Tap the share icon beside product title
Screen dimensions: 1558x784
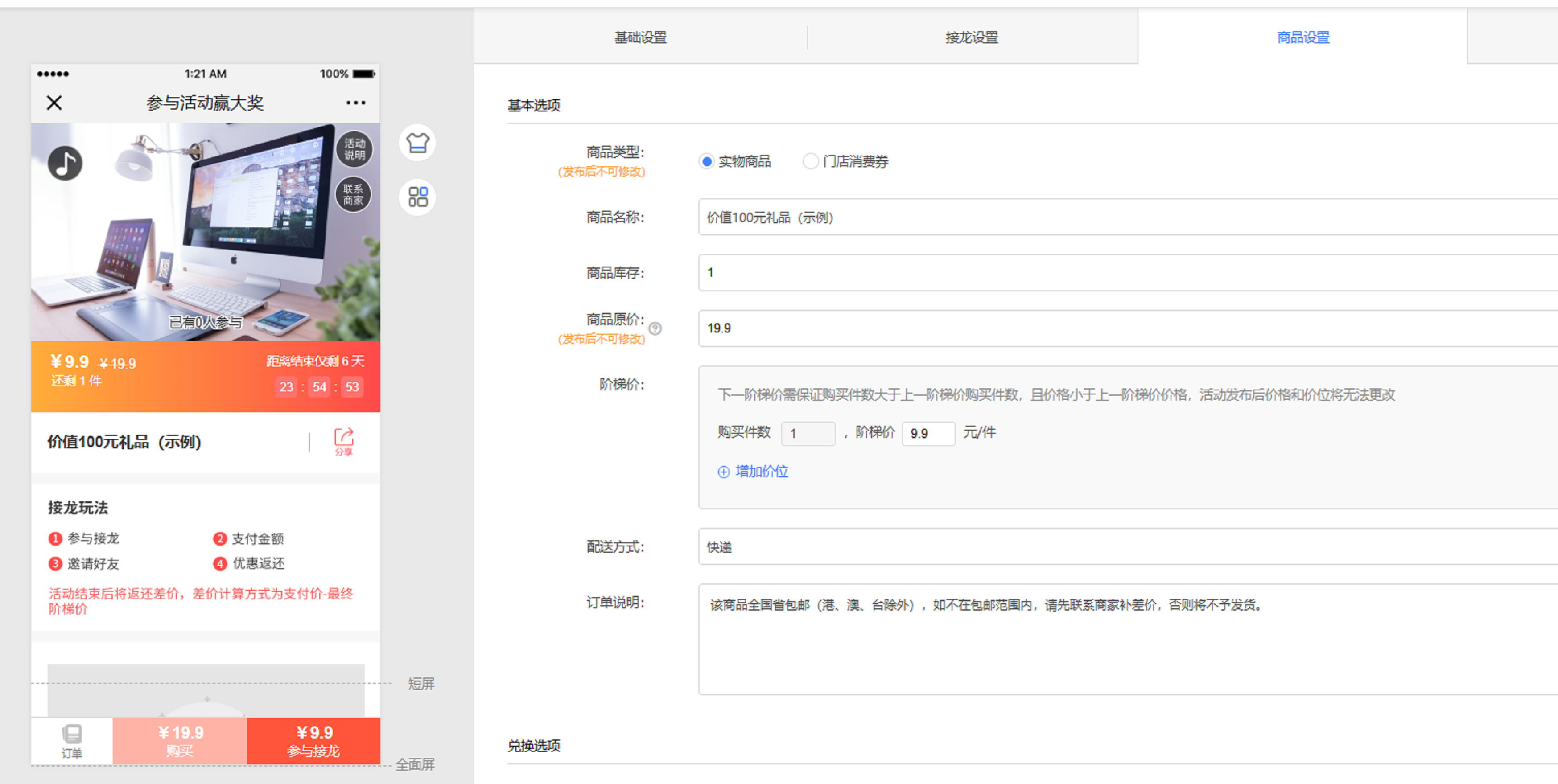[343, 441]
